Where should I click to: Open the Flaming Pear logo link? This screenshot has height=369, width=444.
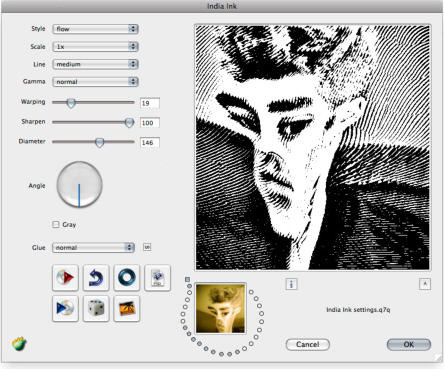click(19, 343)
